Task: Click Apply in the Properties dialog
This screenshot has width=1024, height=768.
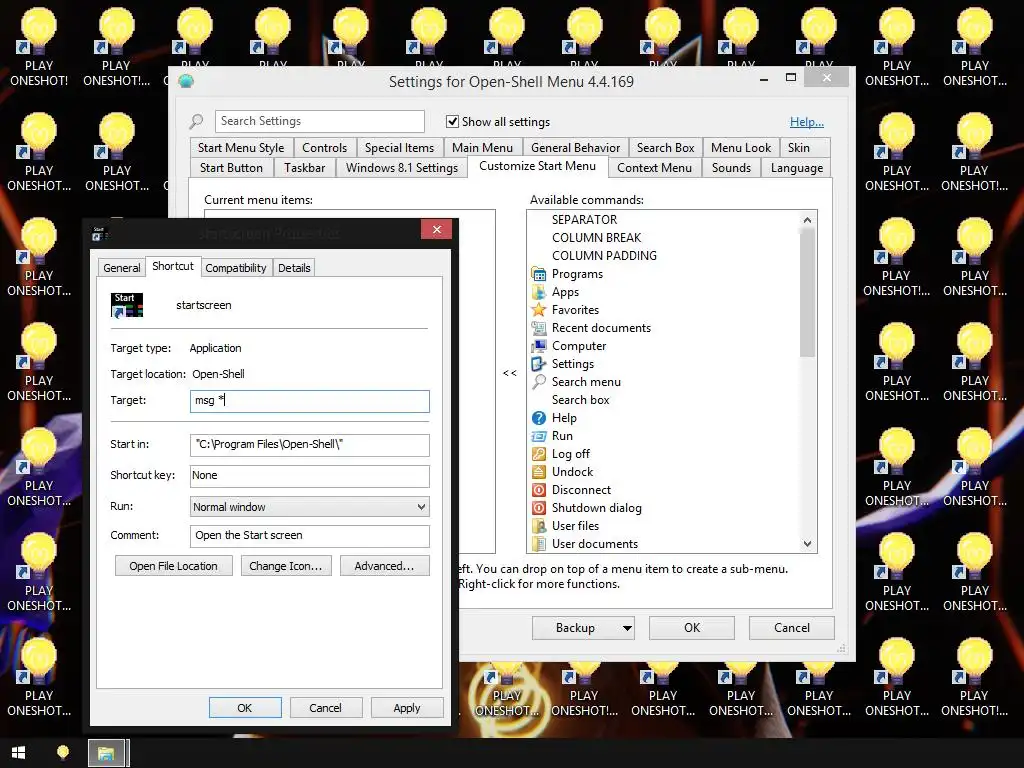Action: (x=407, y=708)
